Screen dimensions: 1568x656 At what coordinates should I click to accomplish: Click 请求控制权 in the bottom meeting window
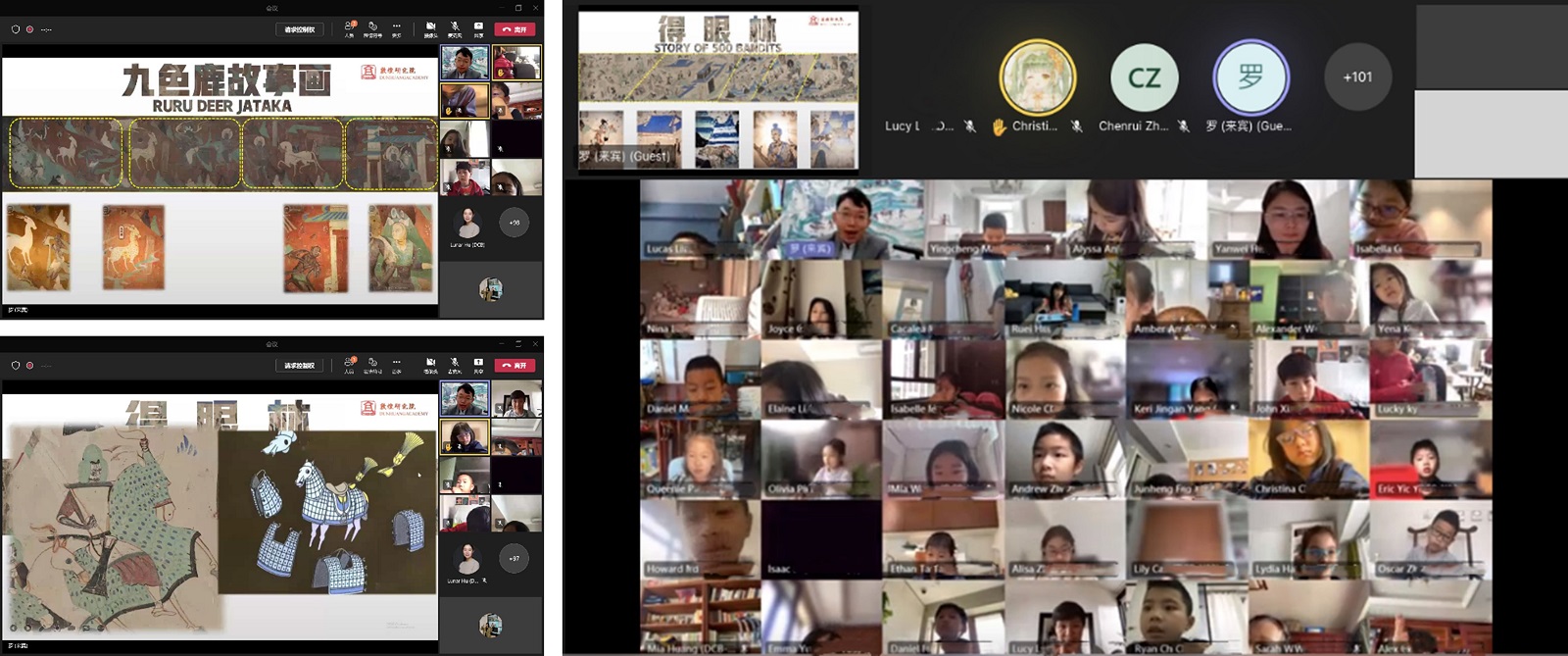point(299,366)
